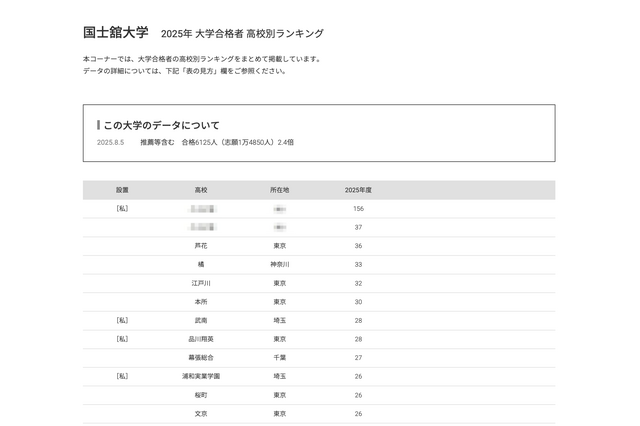The image size is (640, 426).
Task: Click the [私] mark beside 武南
Action: (x=122, y=321)
